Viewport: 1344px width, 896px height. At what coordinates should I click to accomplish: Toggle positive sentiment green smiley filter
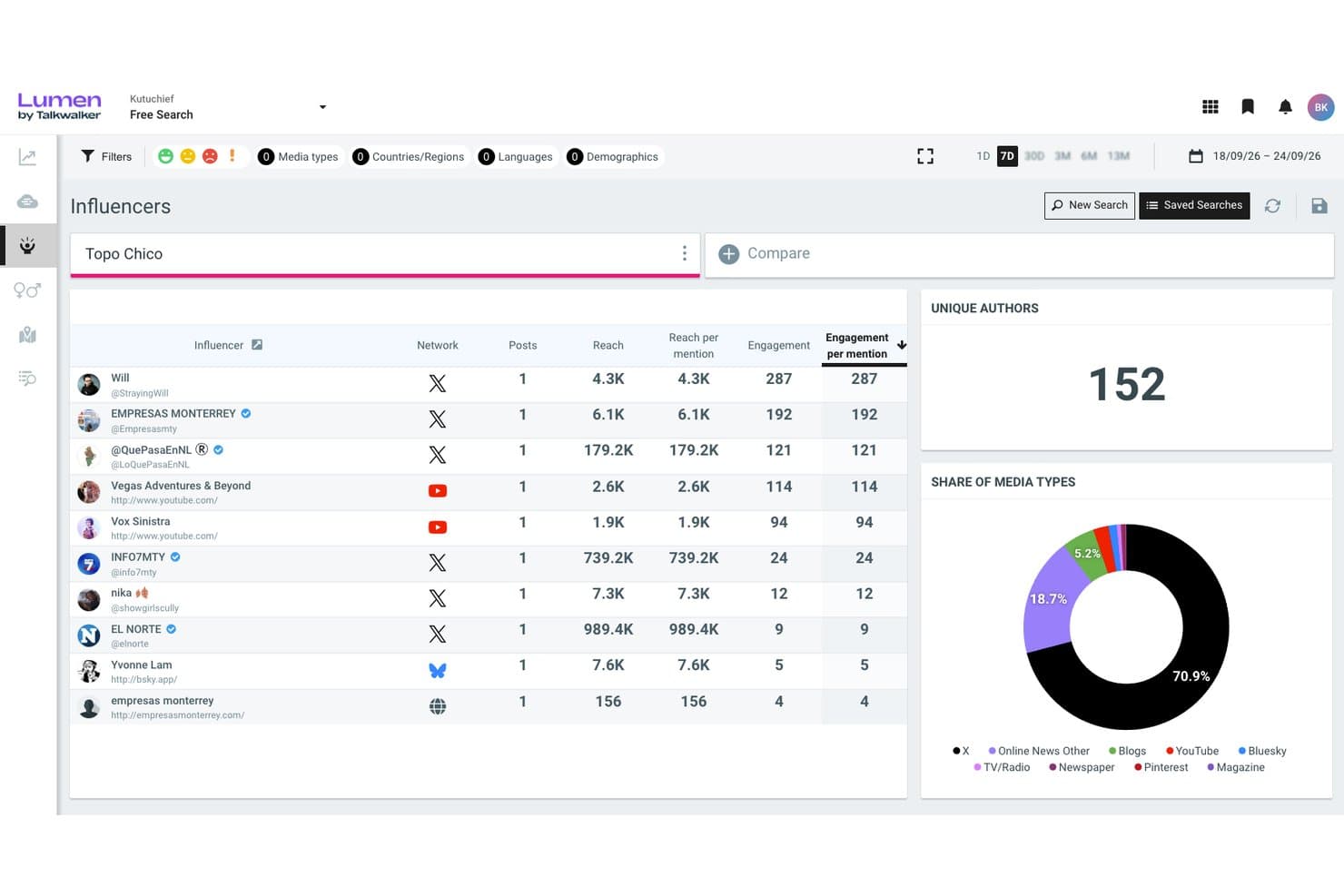click(x=165, y=156)
